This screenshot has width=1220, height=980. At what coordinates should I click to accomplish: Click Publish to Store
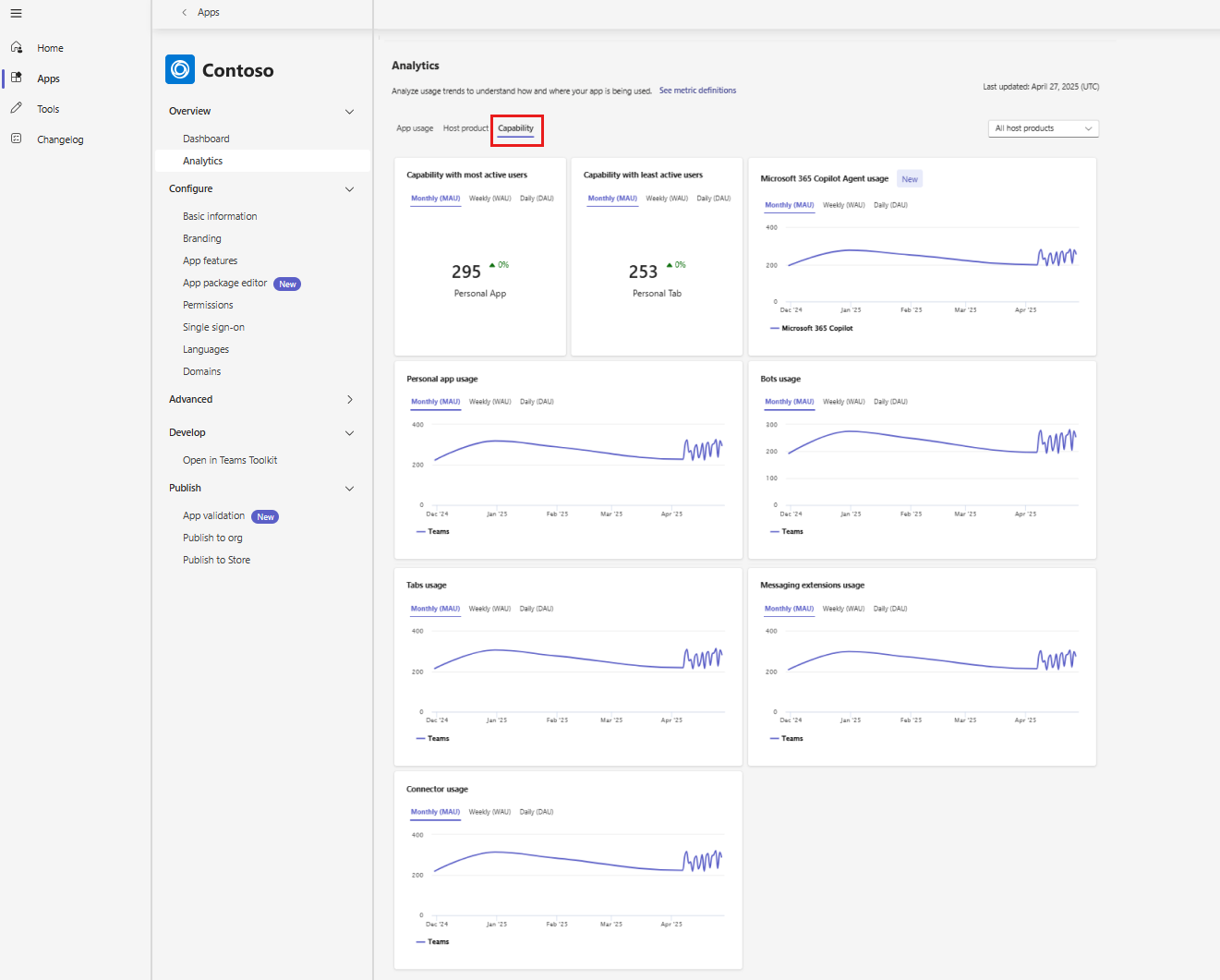click(x=216, y=560)
